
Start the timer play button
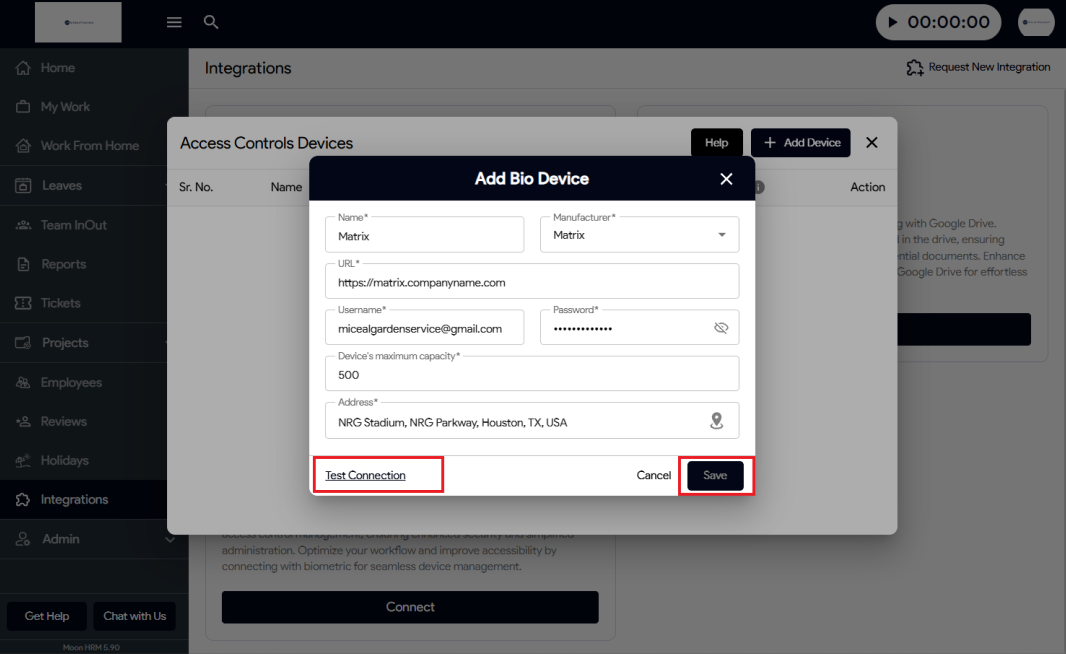[893, 22]
